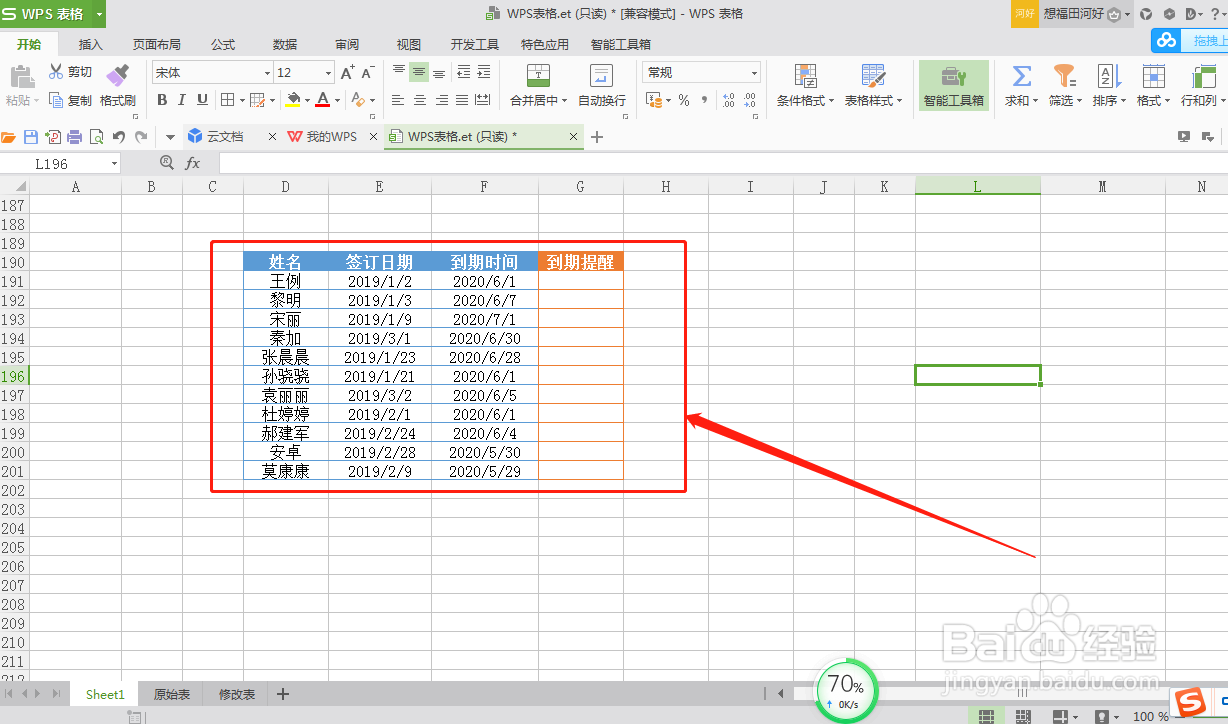Apply percent style with the % icon
This screenshot has height=724, width=1228.
684,100
